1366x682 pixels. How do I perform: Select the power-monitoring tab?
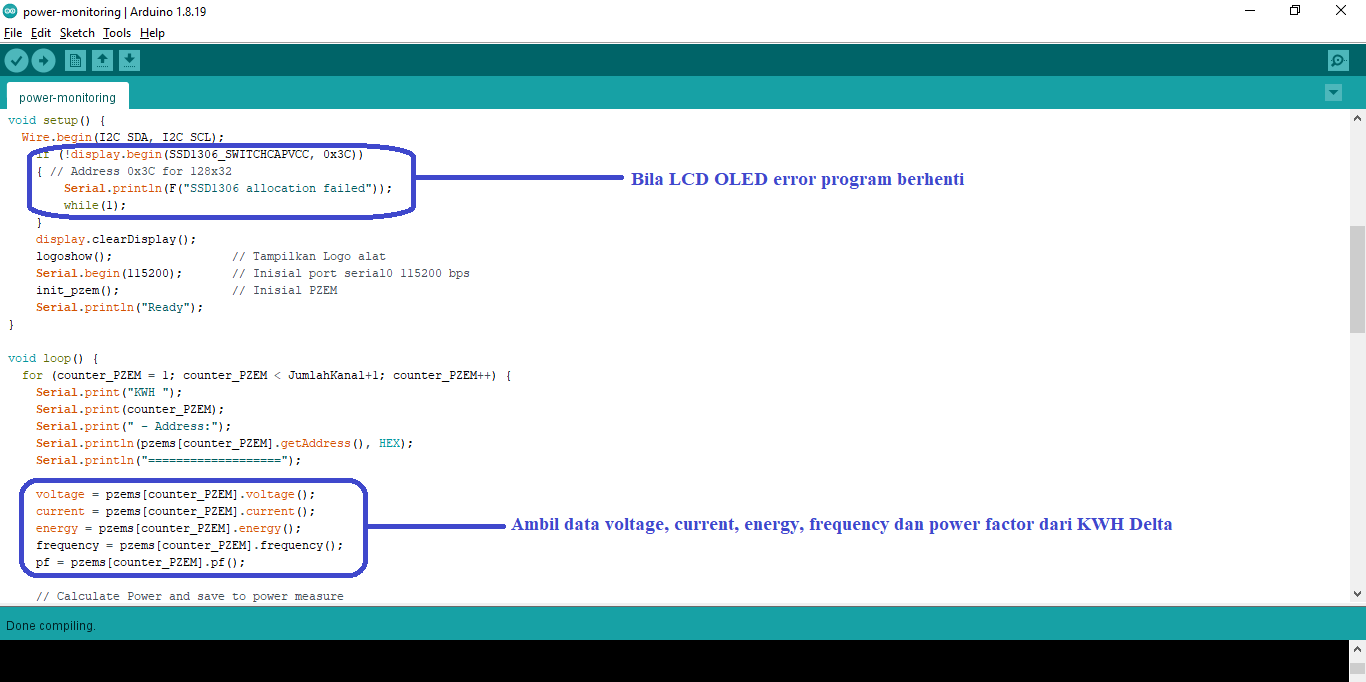point(67,98)
